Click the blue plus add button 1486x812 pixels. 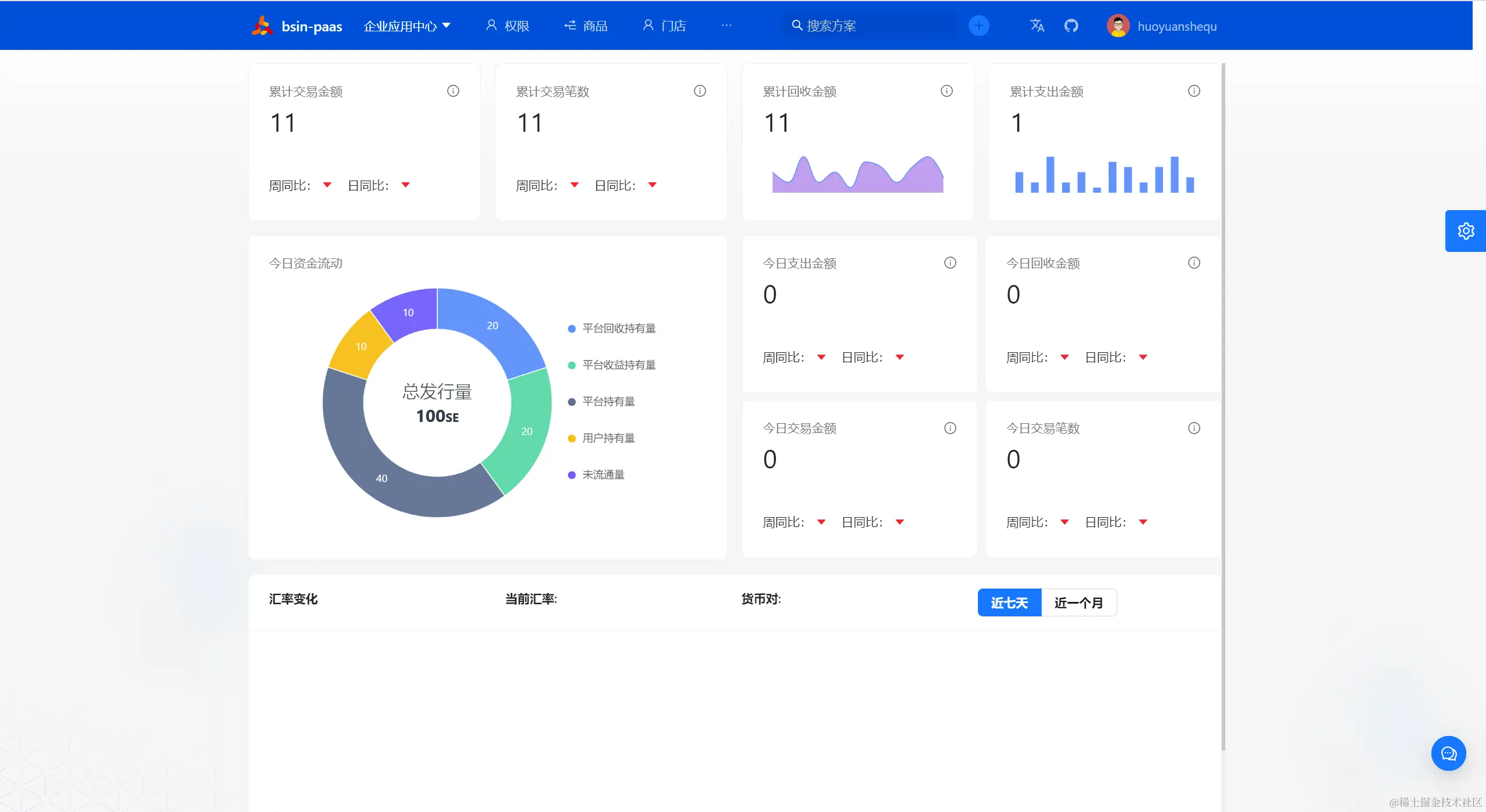pos(978,26)
